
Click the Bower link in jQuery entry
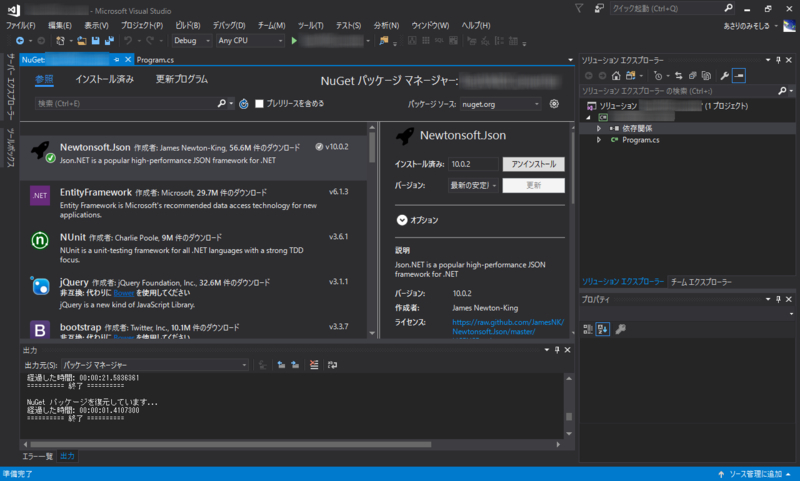tap(124, 293)
